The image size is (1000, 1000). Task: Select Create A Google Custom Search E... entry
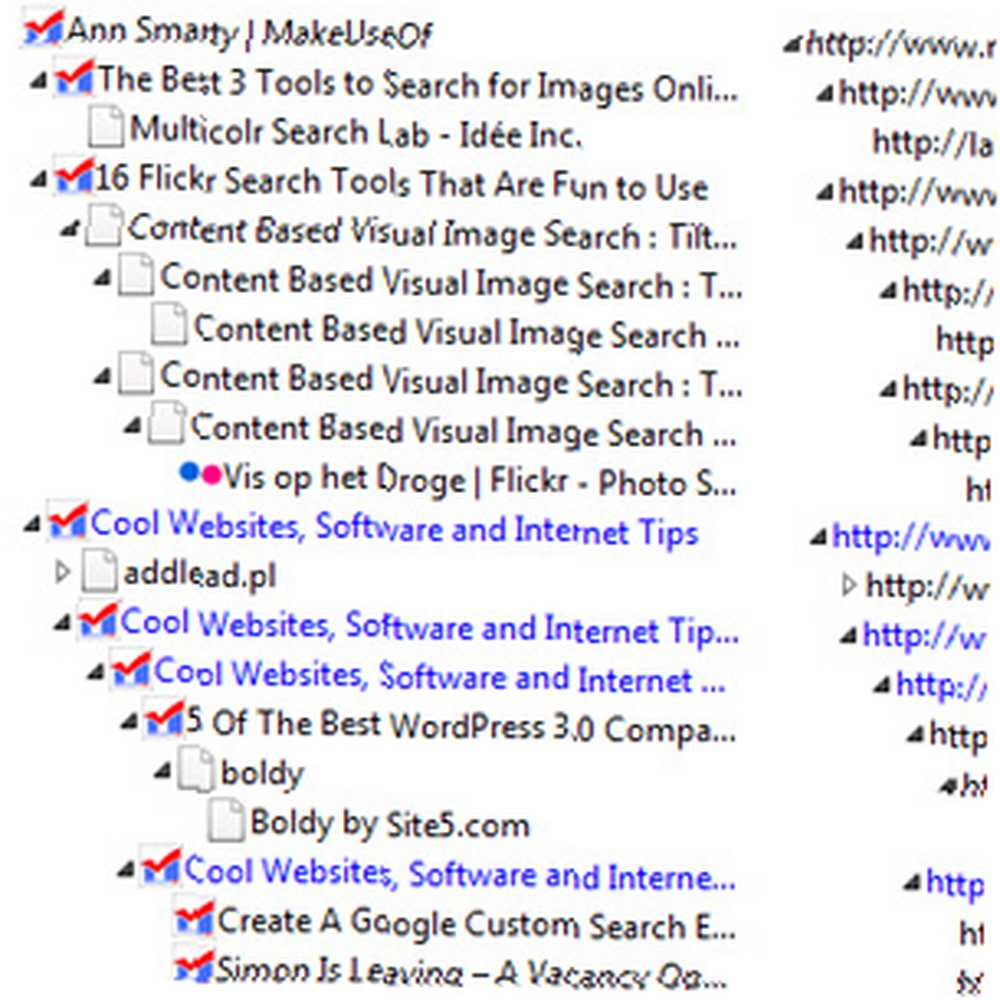476,923
